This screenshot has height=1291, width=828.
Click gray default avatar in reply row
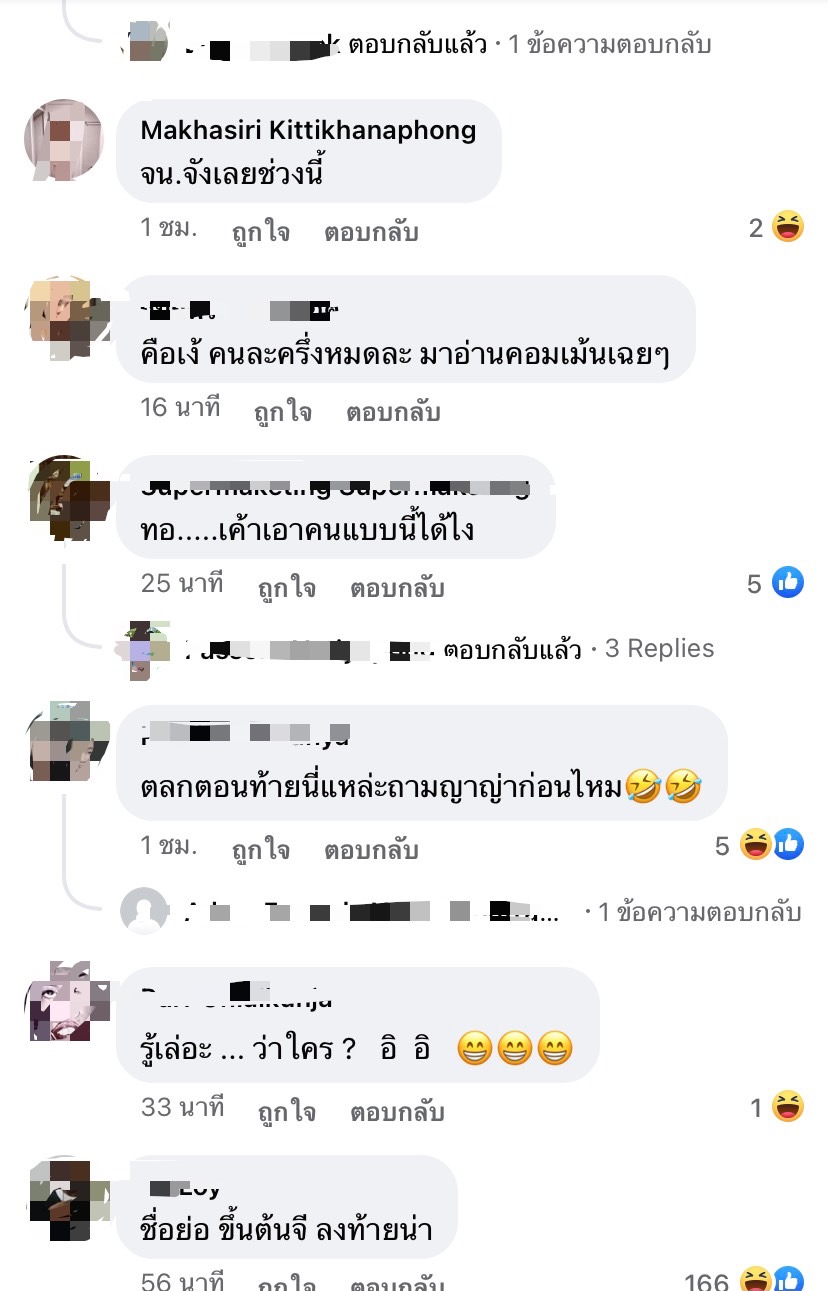pos(144,911)
